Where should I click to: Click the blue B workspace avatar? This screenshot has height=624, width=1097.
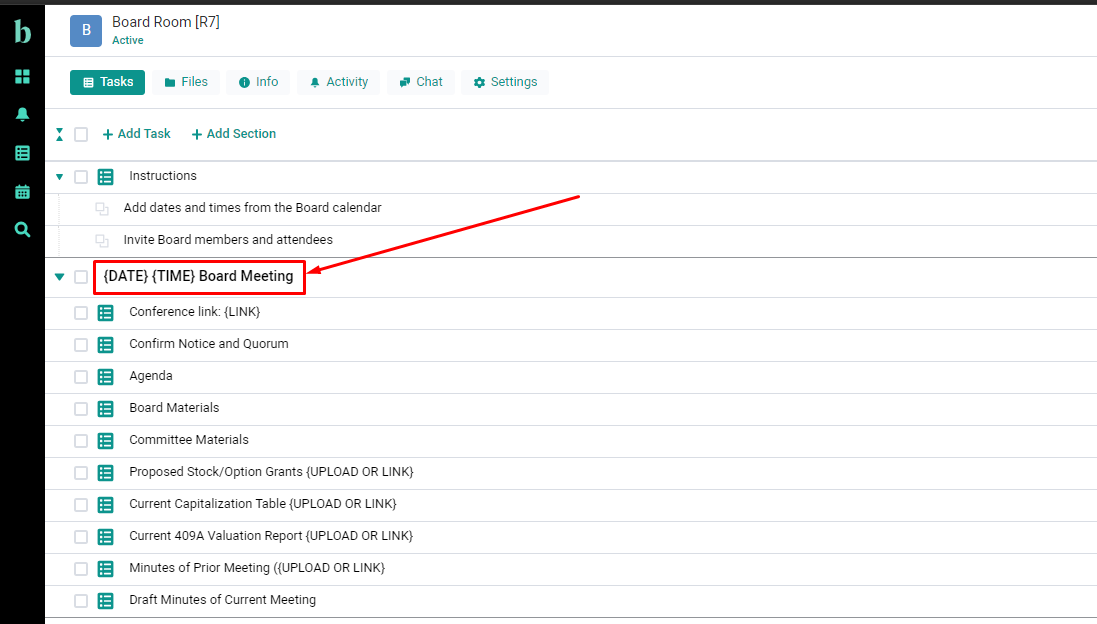pos(86,30)
